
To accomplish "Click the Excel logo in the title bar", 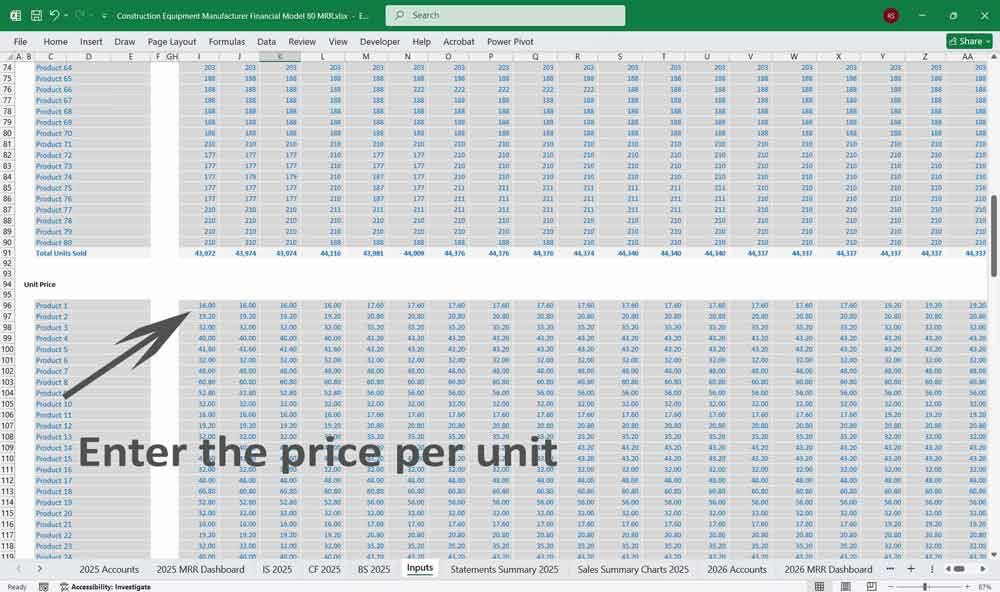I will pos(14,15).
